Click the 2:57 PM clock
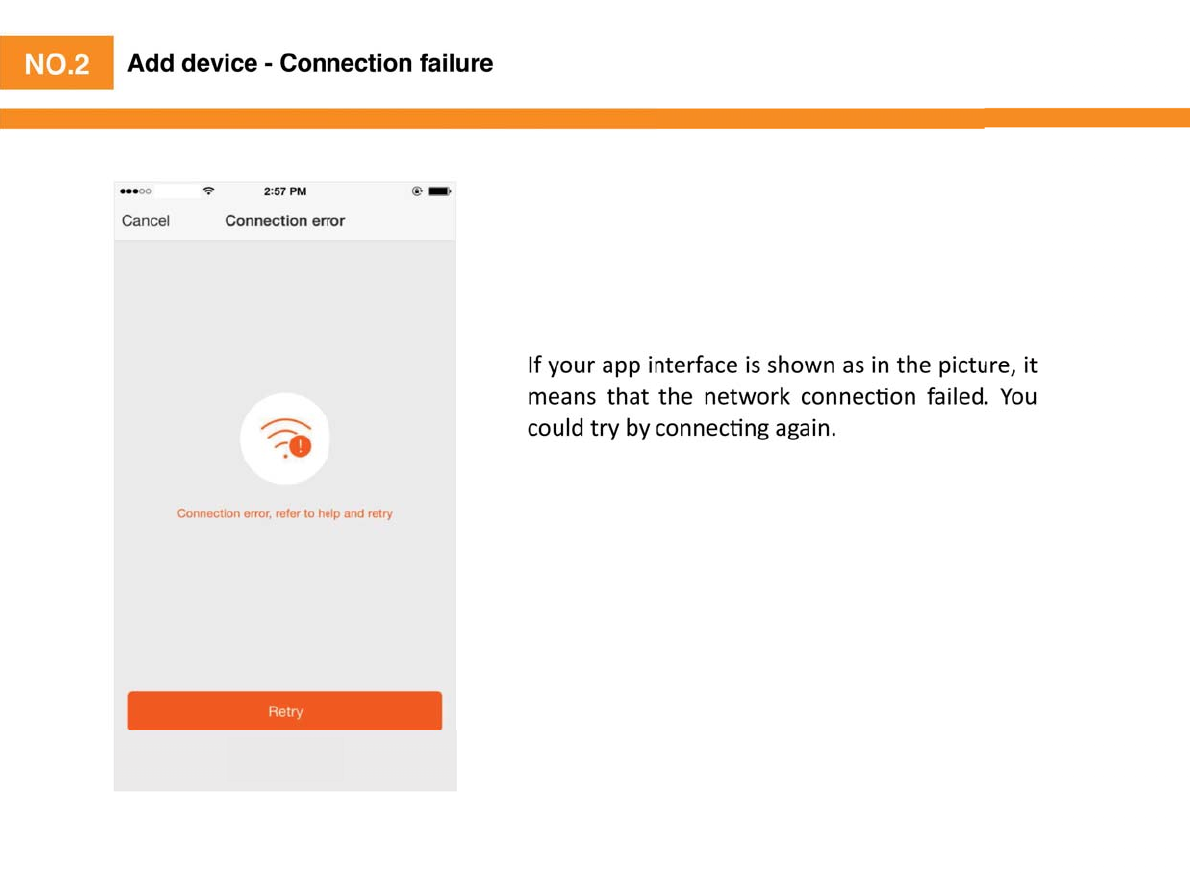Screen dimensions: 1190x894 pos(285,191)
